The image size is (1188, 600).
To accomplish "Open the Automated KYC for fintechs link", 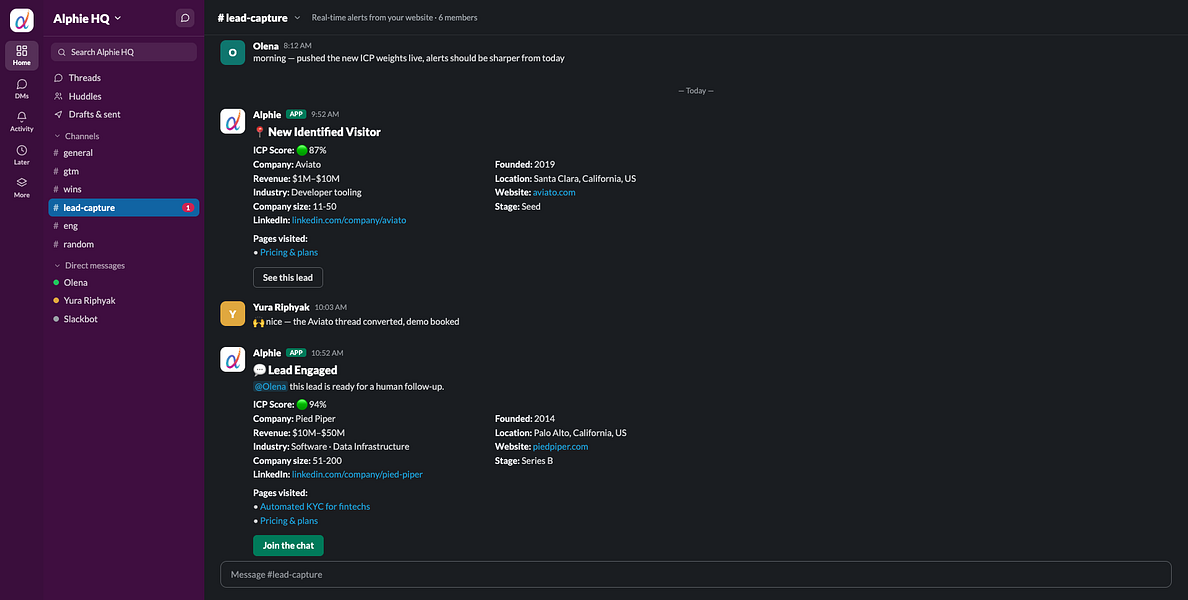I will [315, 507].
